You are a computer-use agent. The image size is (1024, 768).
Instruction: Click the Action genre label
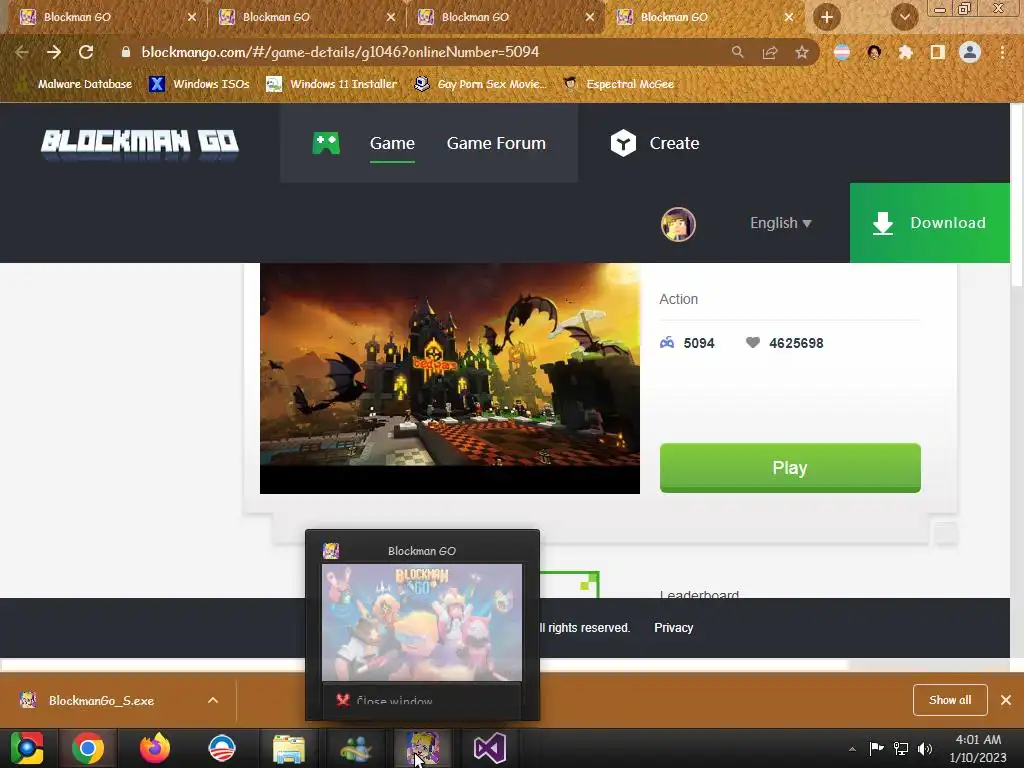point(679,299)
